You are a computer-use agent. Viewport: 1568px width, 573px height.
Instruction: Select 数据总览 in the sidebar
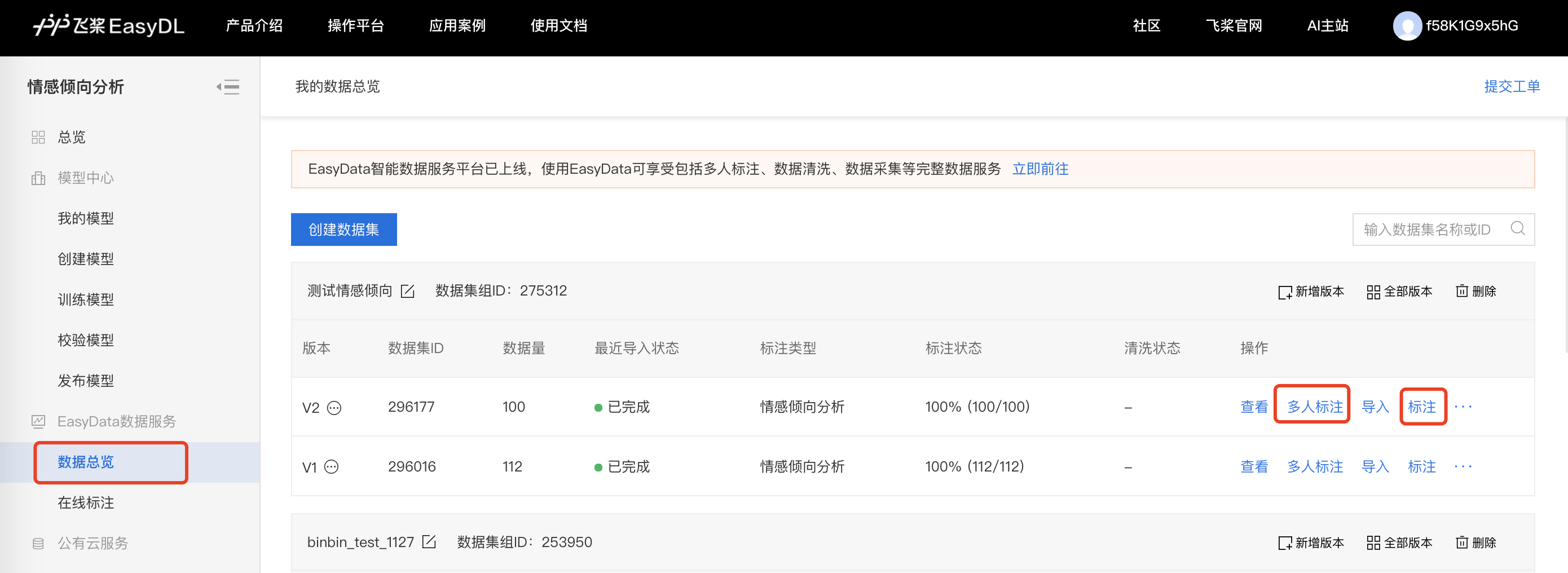click(86, 462)
